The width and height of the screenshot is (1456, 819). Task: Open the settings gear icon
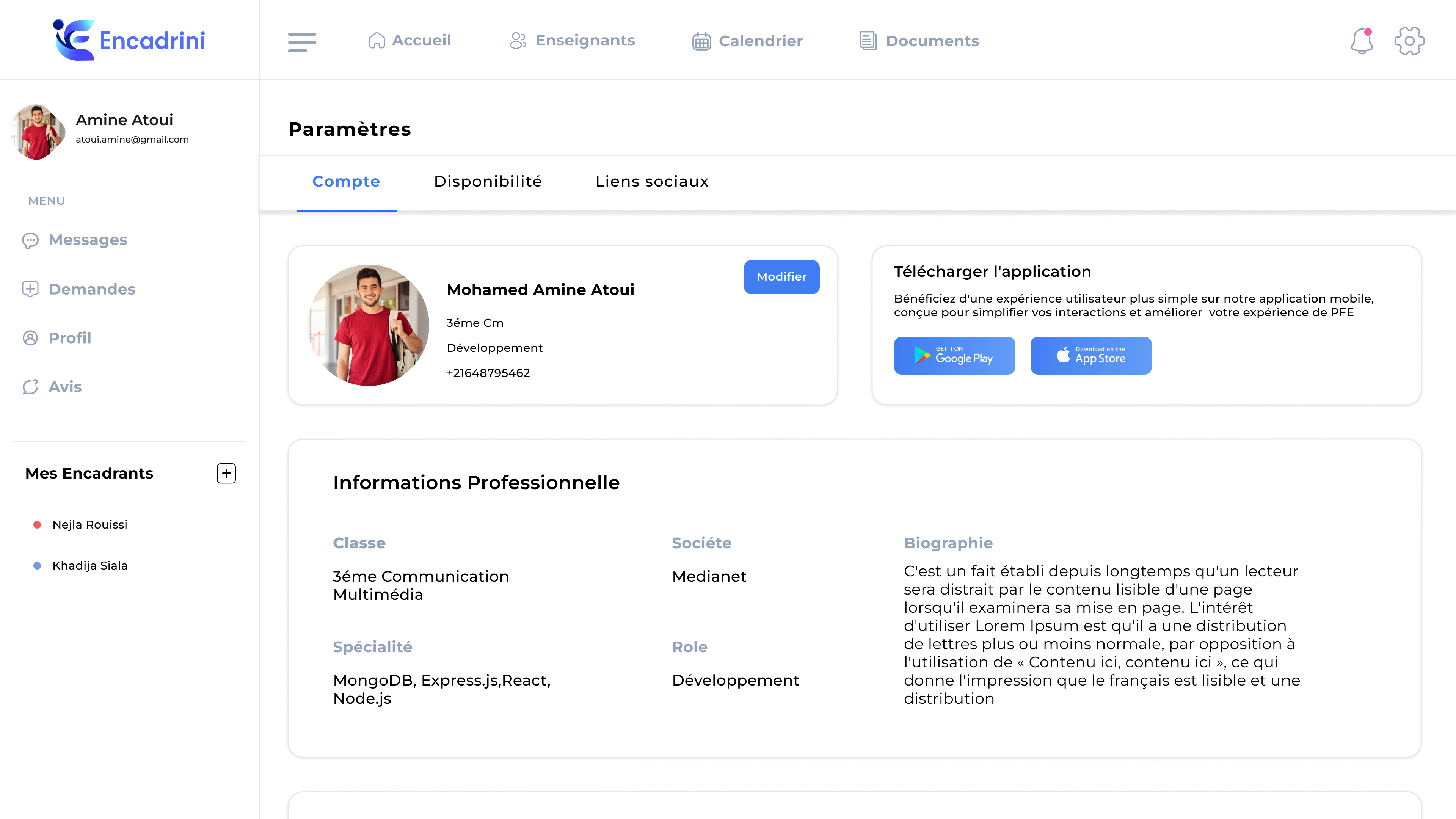pos(1409,41)
